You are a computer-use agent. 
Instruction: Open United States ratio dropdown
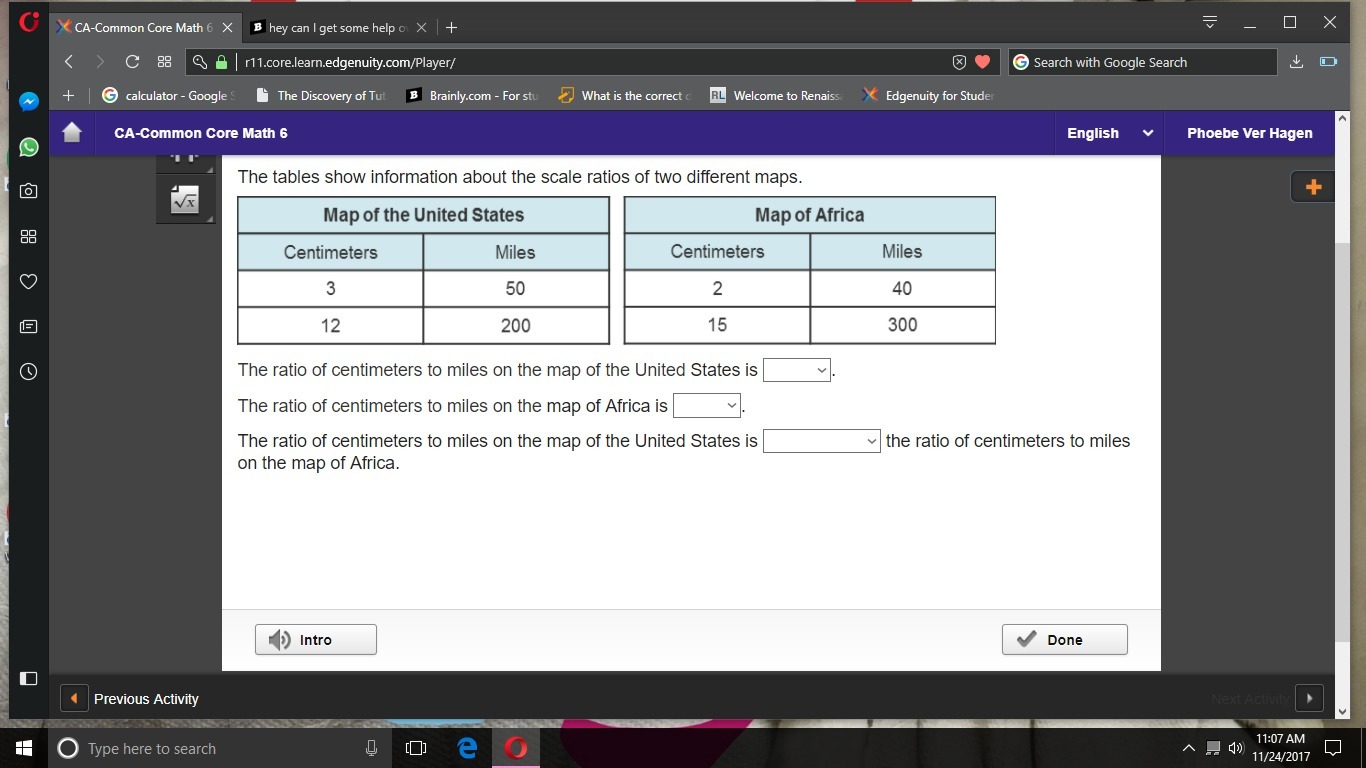click(797, 370)
